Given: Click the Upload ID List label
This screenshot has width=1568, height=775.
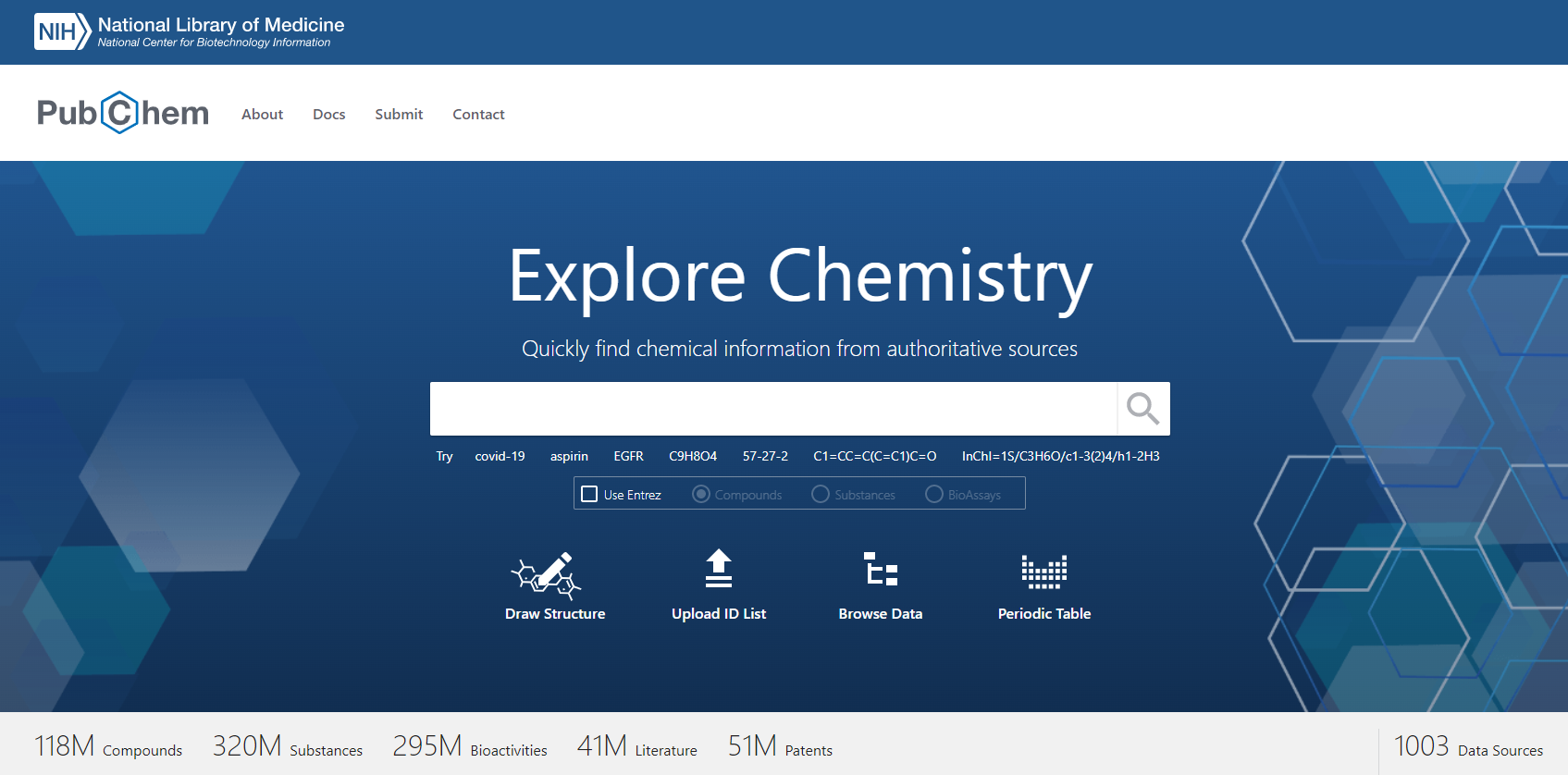Looking at the screenshot, I should (x=719, y=613).
